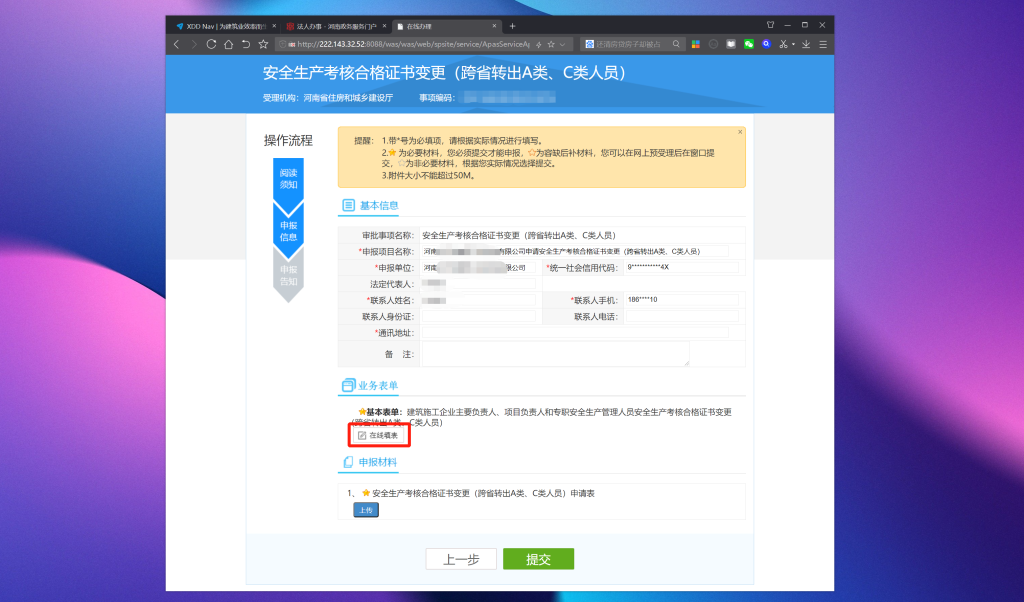Click the 通讯地址 input field
This screenshot has width=1024, height=602.
(x=574, y=332)
